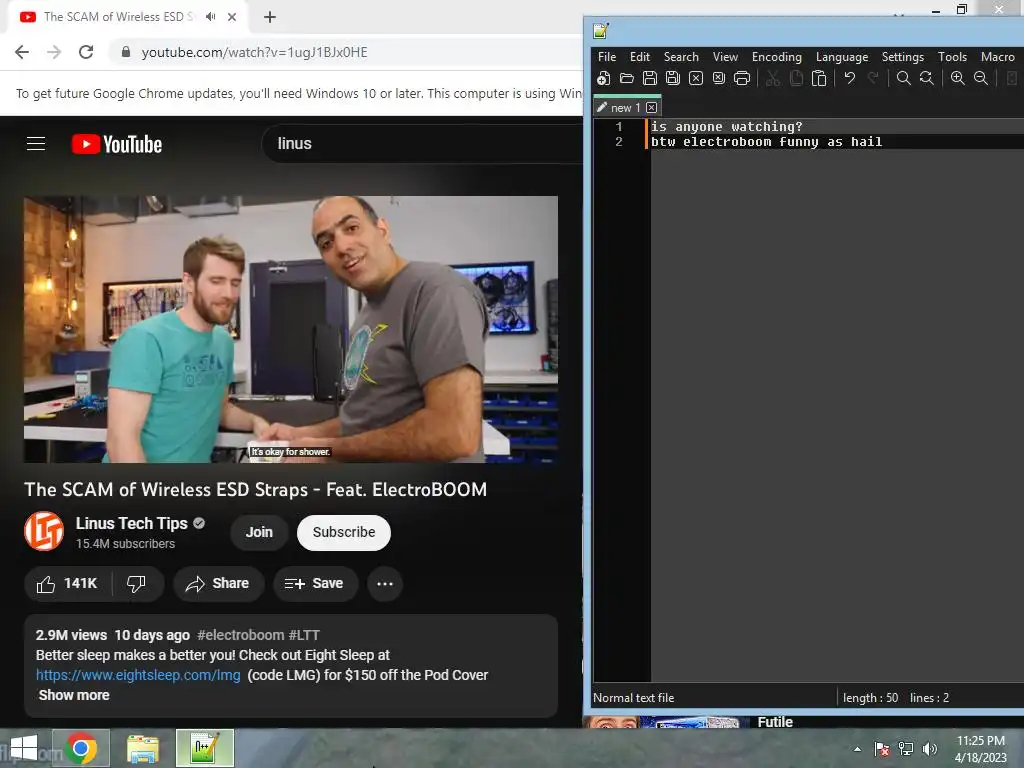This screenshot has height=768, width=1024.
Task: Zoom in using the Notepad++ plus magnifier
Action: tap(957, 78)
